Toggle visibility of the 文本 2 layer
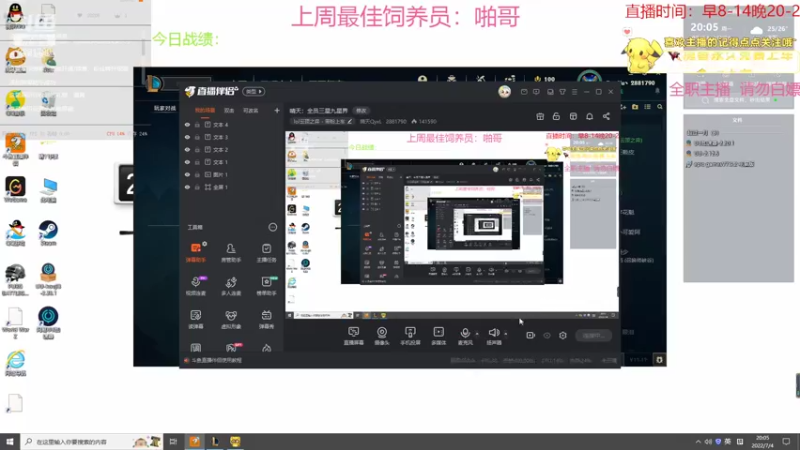Viewport: 800px width, 450px height. pos(187,150)
